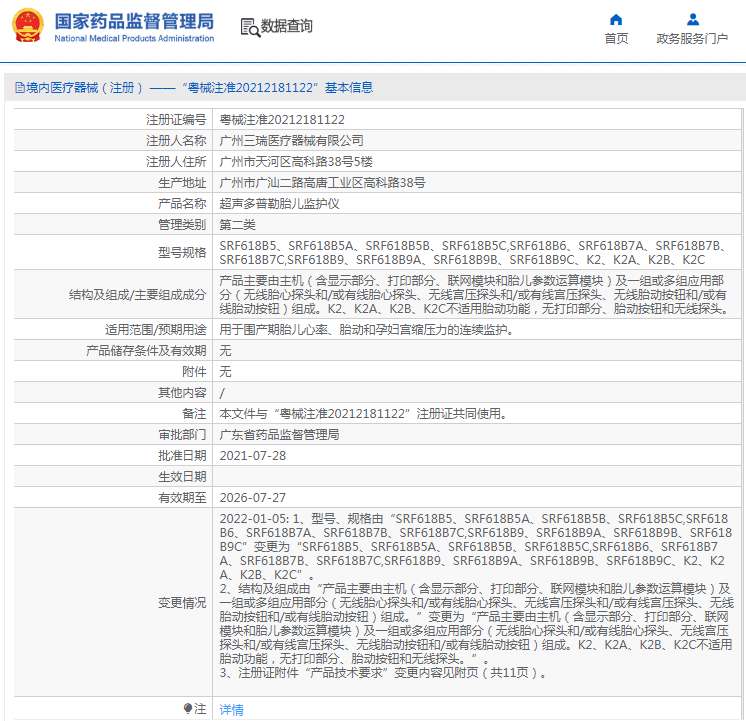Click the bulb icon beside 注
This screenshot has height=721, width=746.
point(187,709)
